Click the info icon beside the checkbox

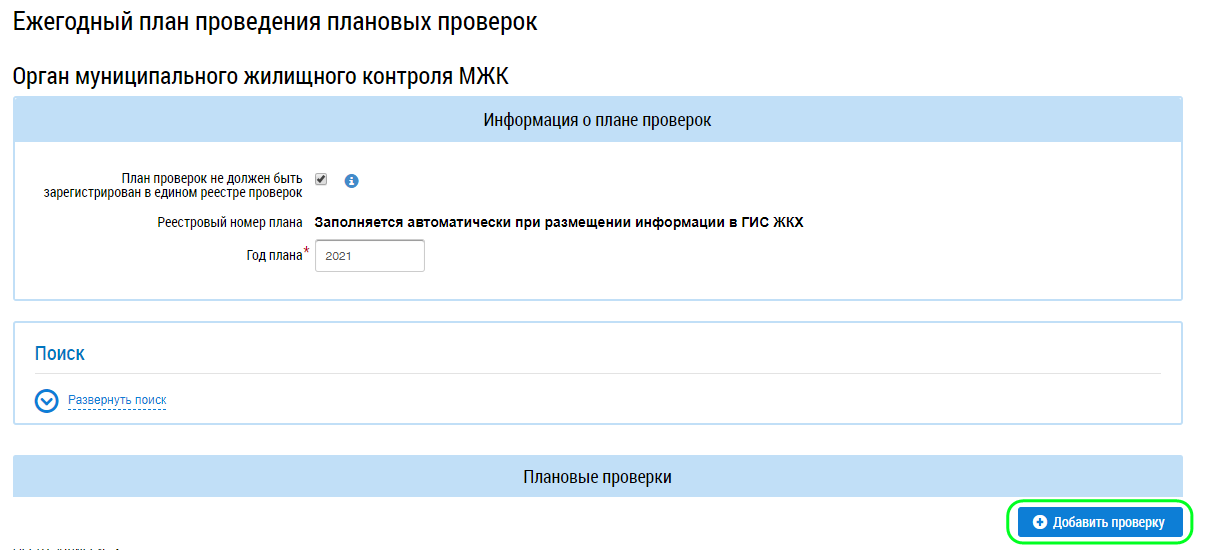[x=351, y=181]
